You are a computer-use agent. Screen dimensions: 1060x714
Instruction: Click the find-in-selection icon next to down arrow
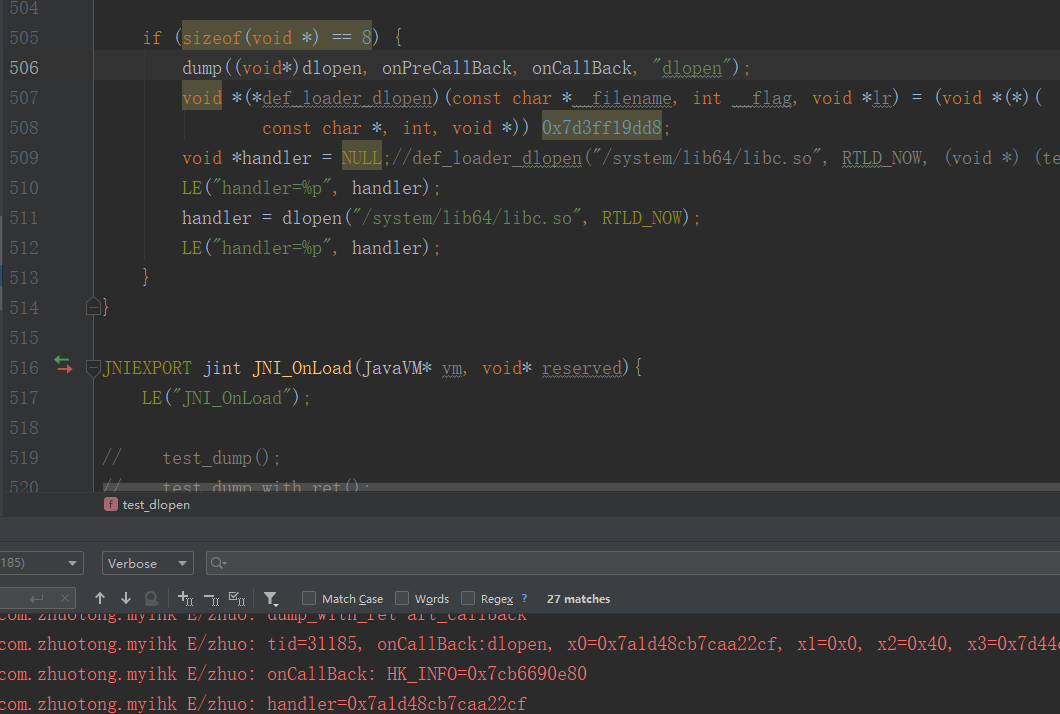tap(151, 598)
